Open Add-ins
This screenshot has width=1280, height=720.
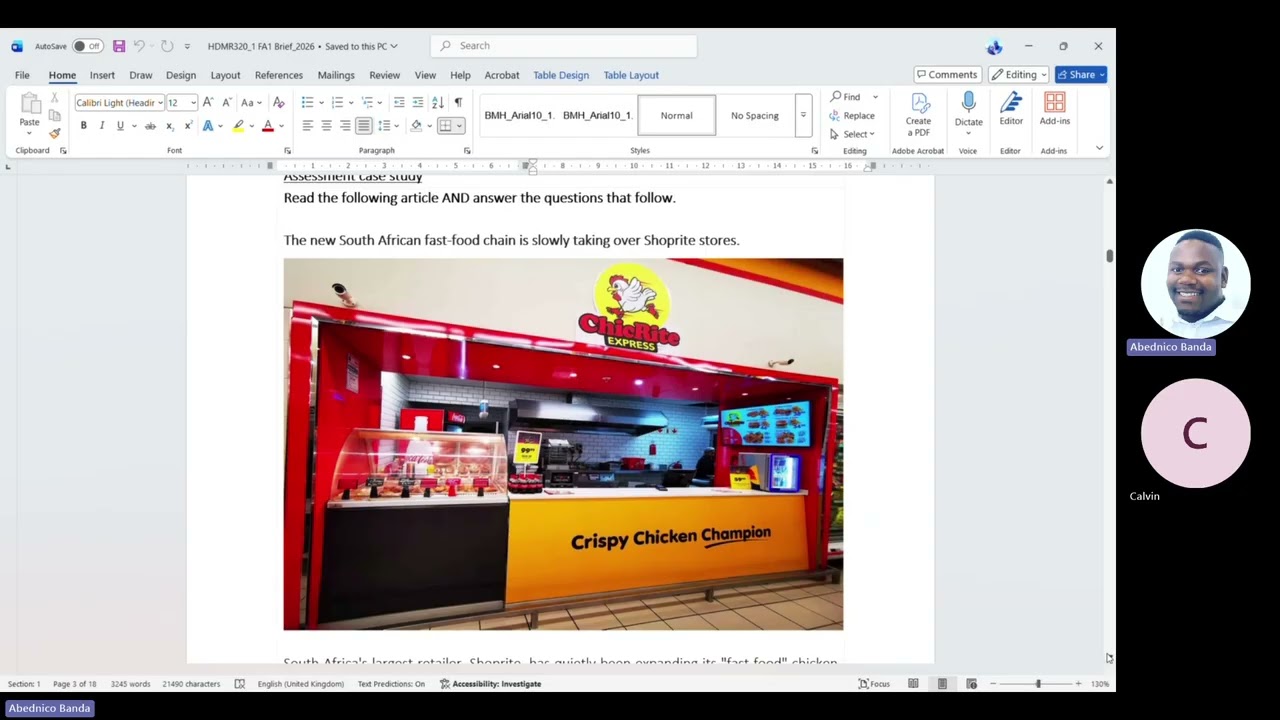click(1054, 110)
